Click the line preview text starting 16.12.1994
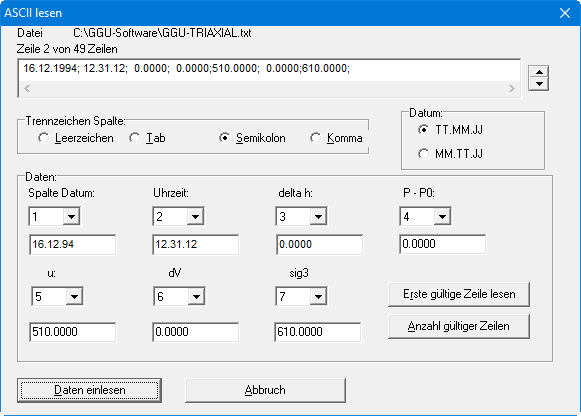581x416 pixels. pyautogui.click(x=186, y=69)
